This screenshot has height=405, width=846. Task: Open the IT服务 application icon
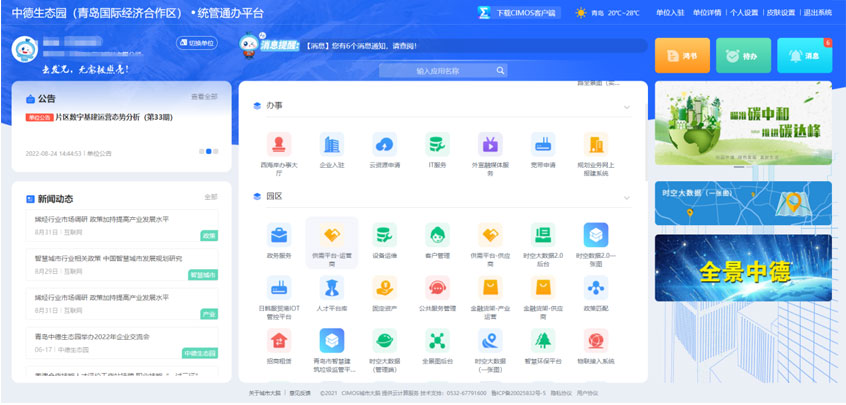(437, 144)
